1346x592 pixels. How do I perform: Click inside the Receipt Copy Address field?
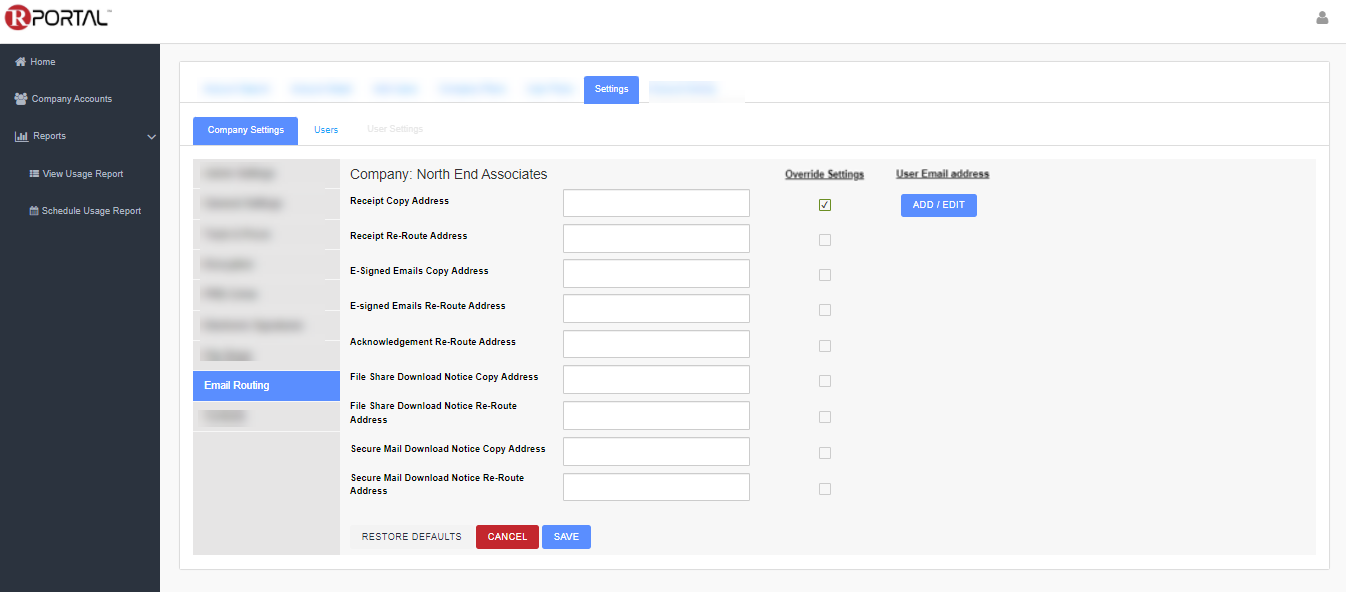click(x=655, y=202)
